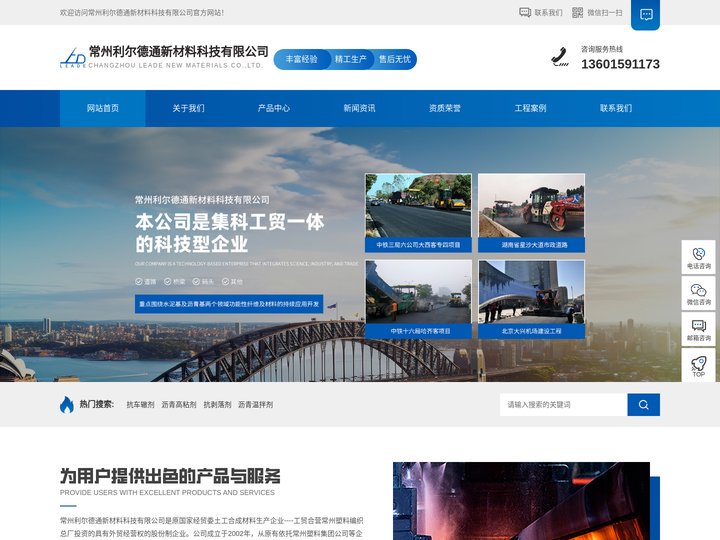Click the QR code icon for 微信扫一扫
This screenshot has height=540, width=720.
point(577,12)
